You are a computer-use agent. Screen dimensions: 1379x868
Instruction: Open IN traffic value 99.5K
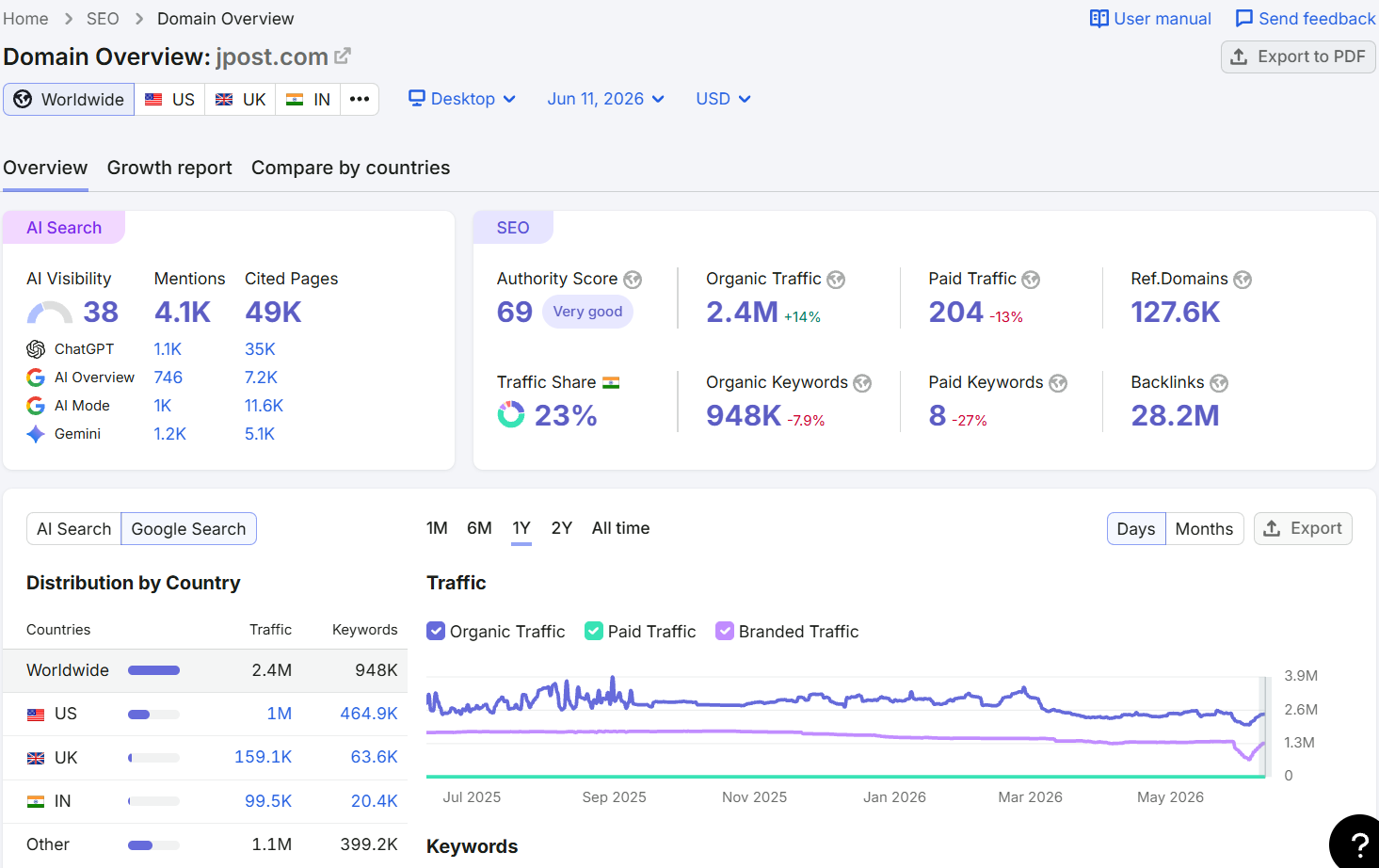pos(268,801)
